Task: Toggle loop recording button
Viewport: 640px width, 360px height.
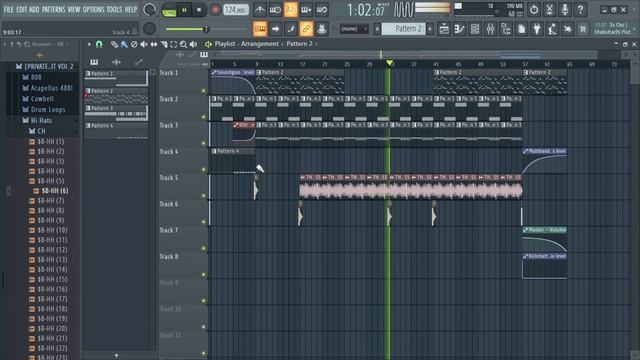Action: [322, 9]
